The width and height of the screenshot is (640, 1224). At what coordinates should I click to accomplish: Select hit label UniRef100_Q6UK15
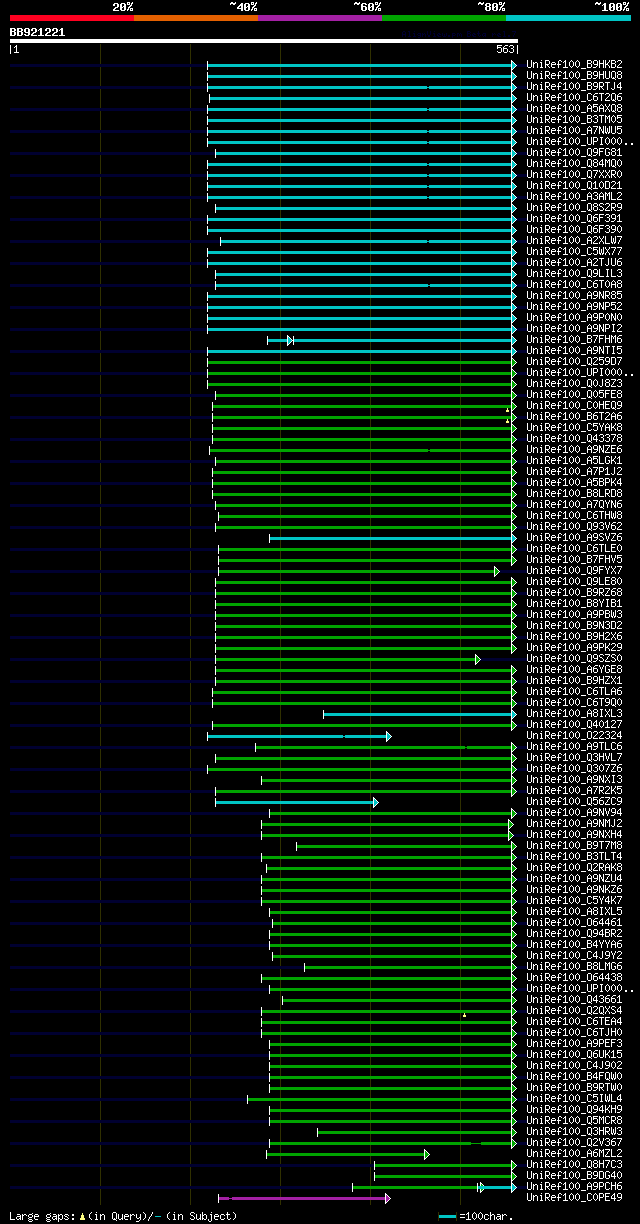click(x=575, y=1055)
